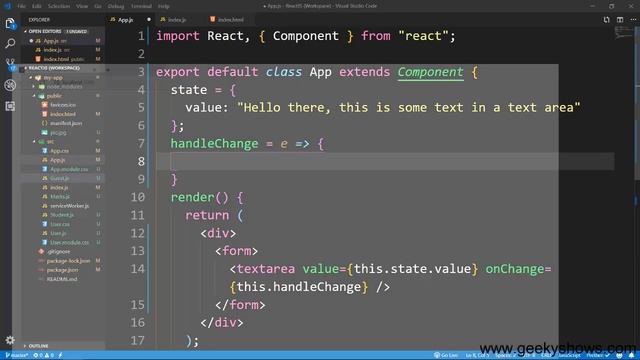
Task: Open the editor more actions ellipsis
Action: pos(633,20)
